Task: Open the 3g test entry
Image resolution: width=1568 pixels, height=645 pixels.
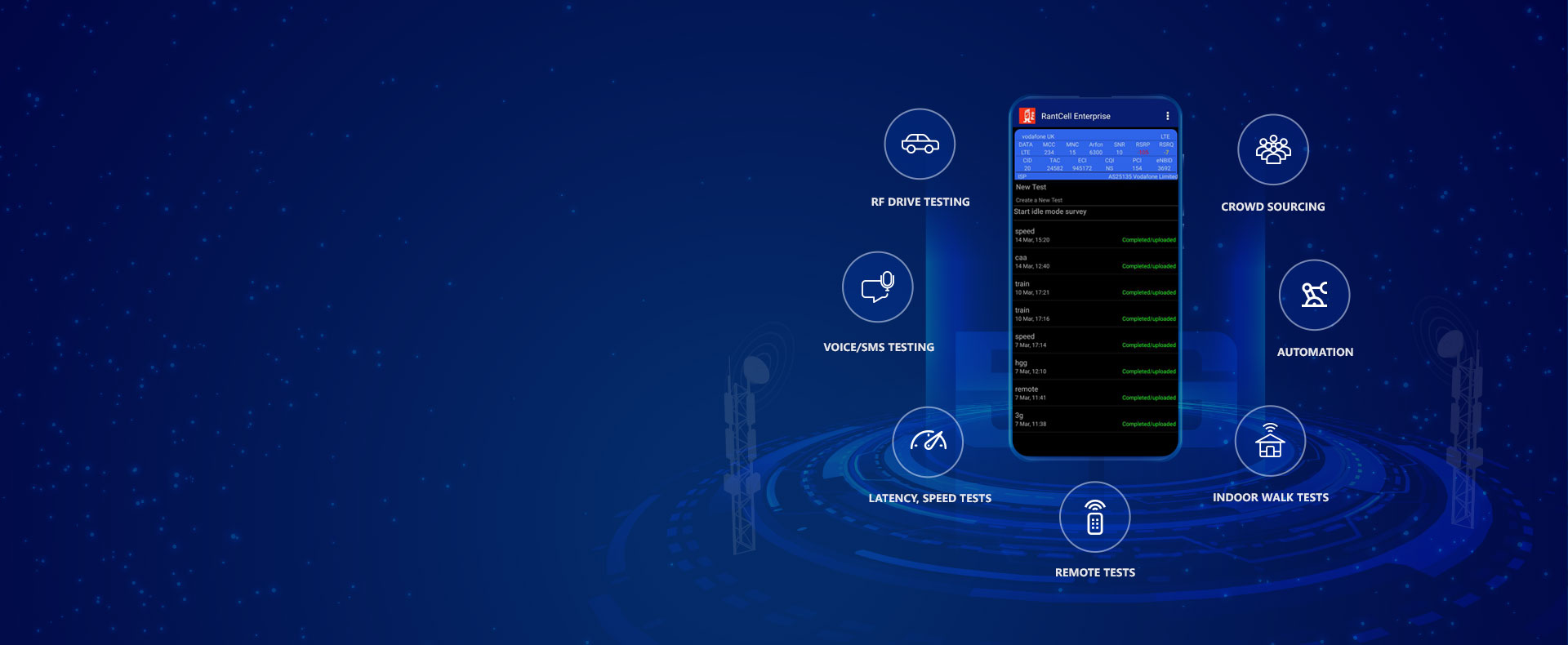Action: pyautogui.click(x=1094, y=419)
